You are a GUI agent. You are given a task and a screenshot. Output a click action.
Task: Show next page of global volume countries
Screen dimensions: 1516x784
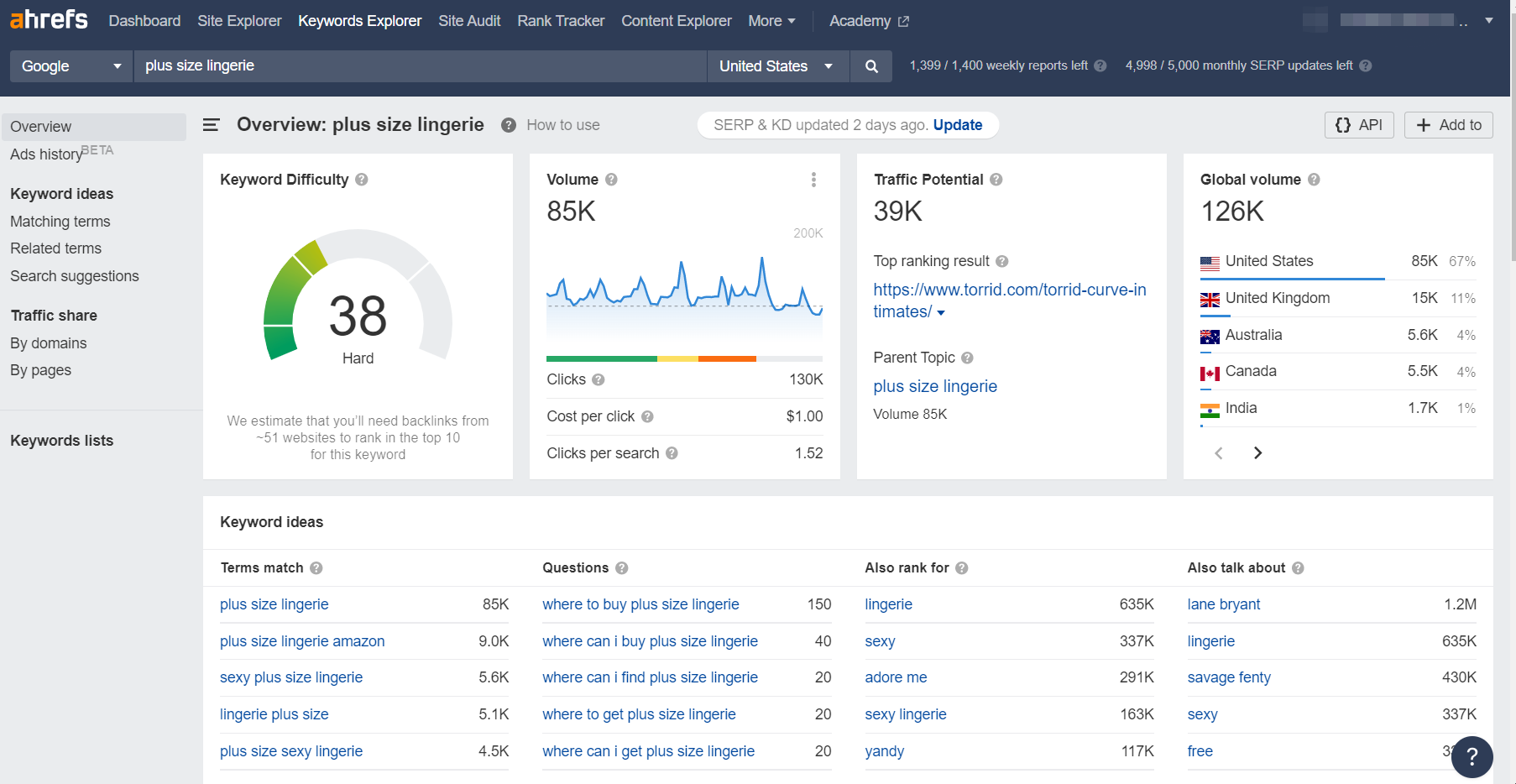point(1257,453)
